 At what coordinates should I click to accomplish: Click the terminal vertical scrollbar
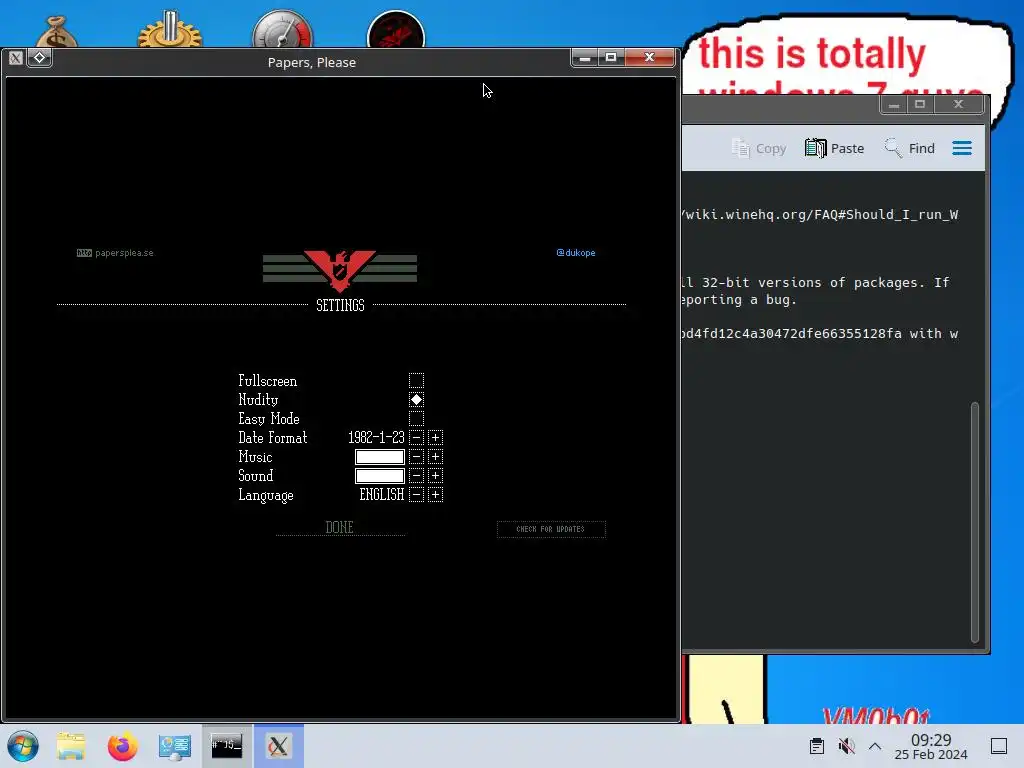(974, 522)
